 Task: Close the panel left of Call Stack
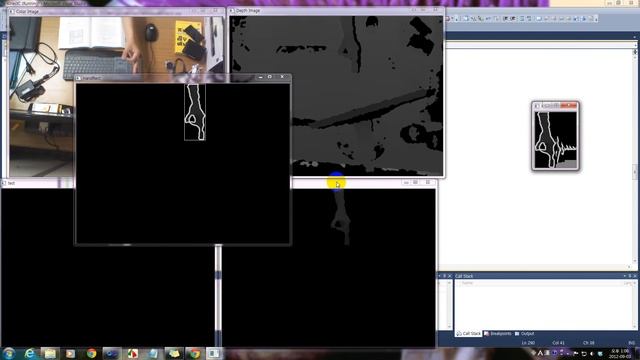[450, 276]
